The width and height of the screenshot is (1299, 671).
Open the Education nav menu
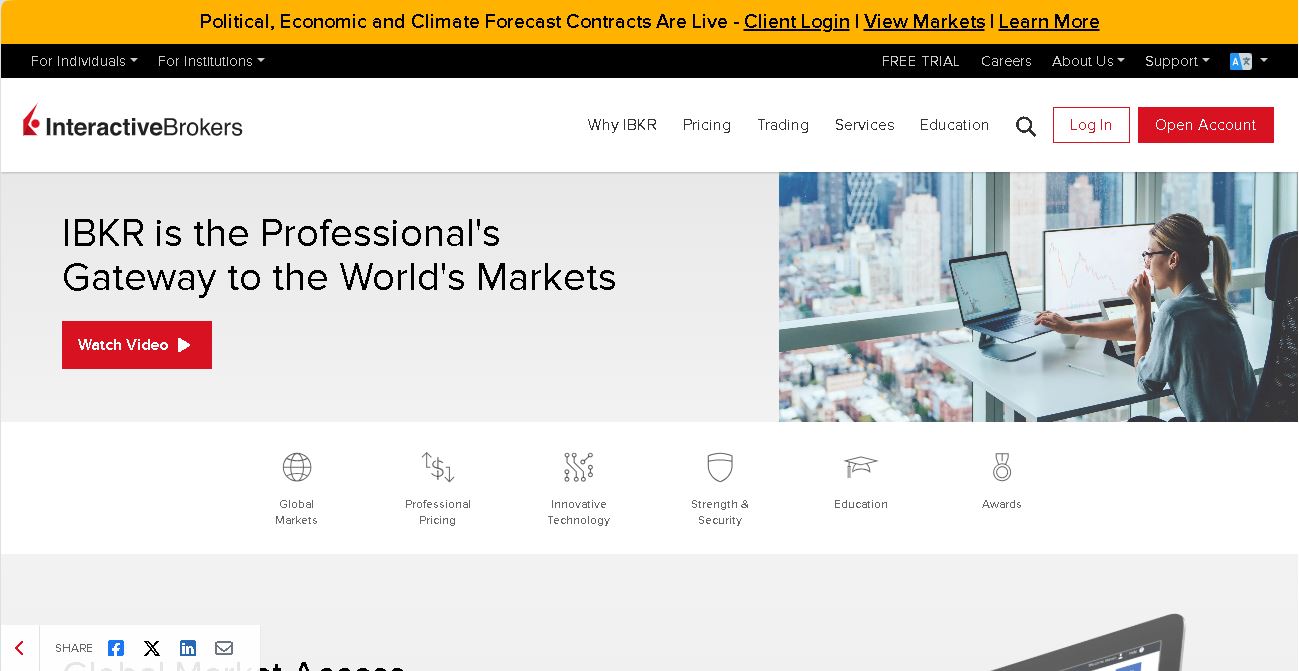pos(954,125)
